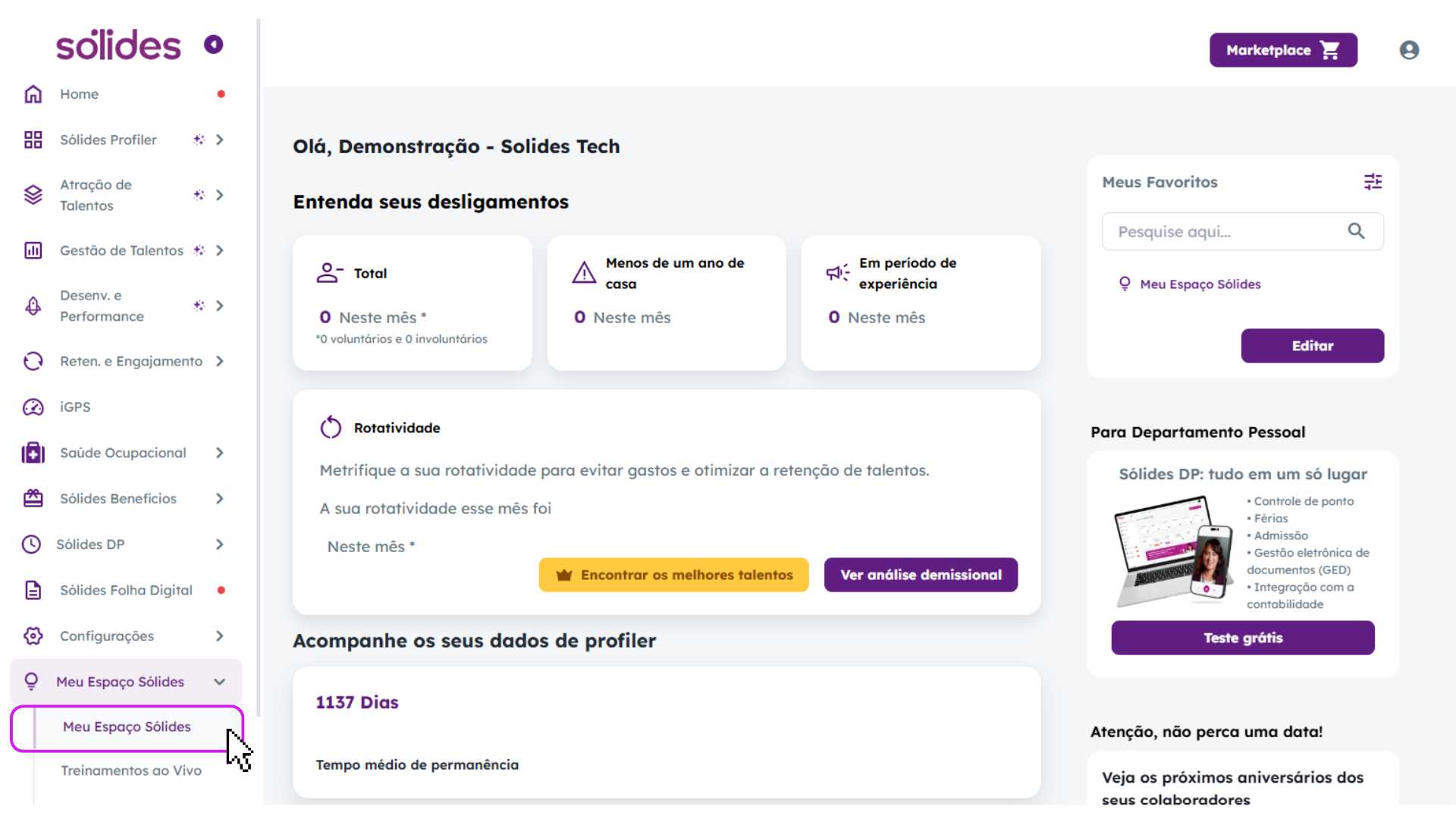Select Treinamentos ao Vivo submenu item
The width and height of the screenshot is (1456, 819).
tap(131, 770)
